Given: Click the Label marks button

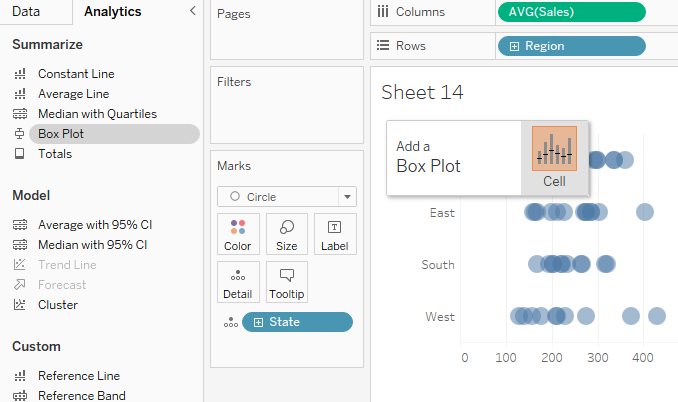Looking at the screenshot, I should tap(335, 233).
